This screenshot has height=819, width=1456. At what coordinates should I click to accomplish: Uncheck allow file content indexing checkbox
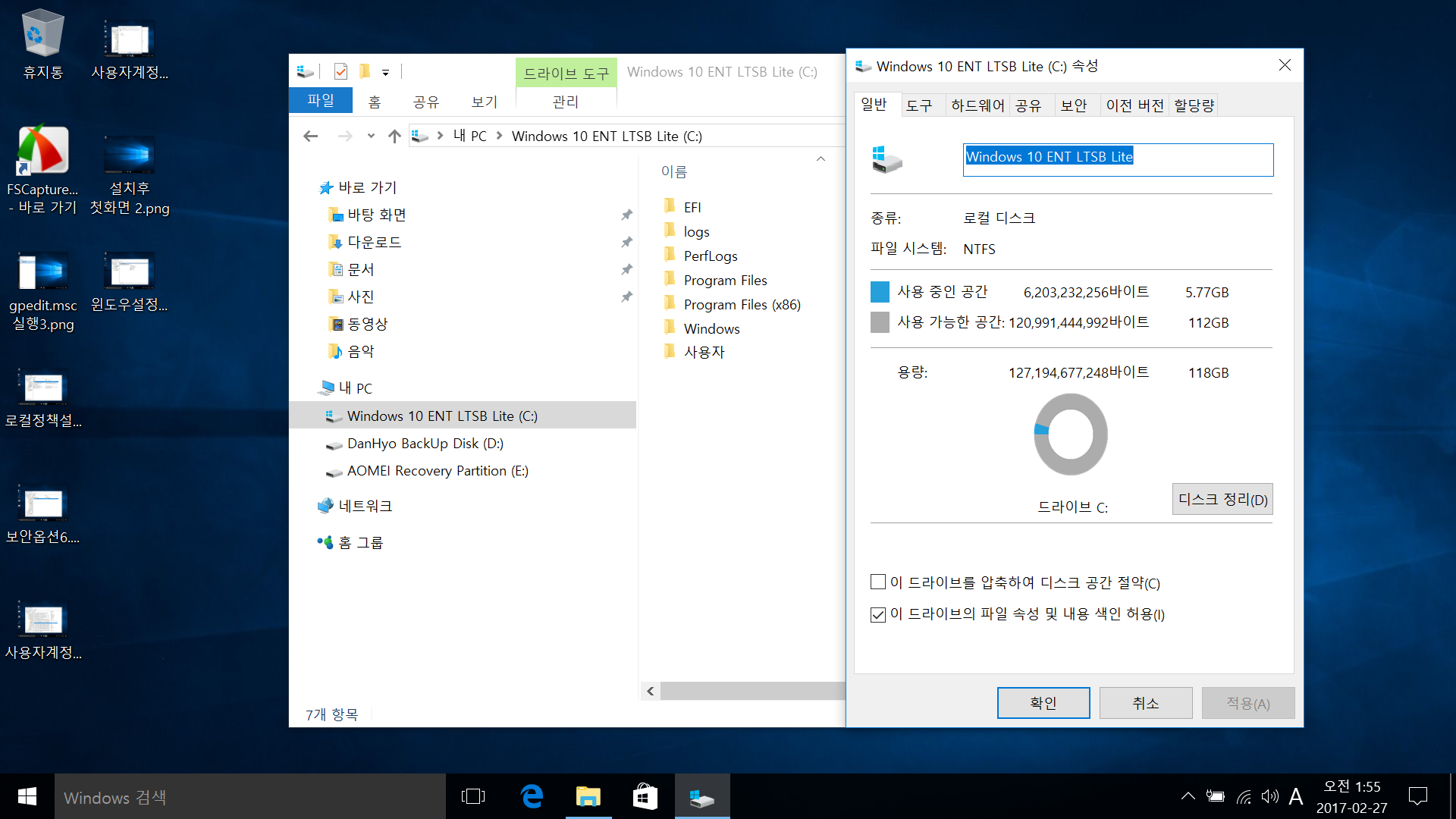pos(878,614)
